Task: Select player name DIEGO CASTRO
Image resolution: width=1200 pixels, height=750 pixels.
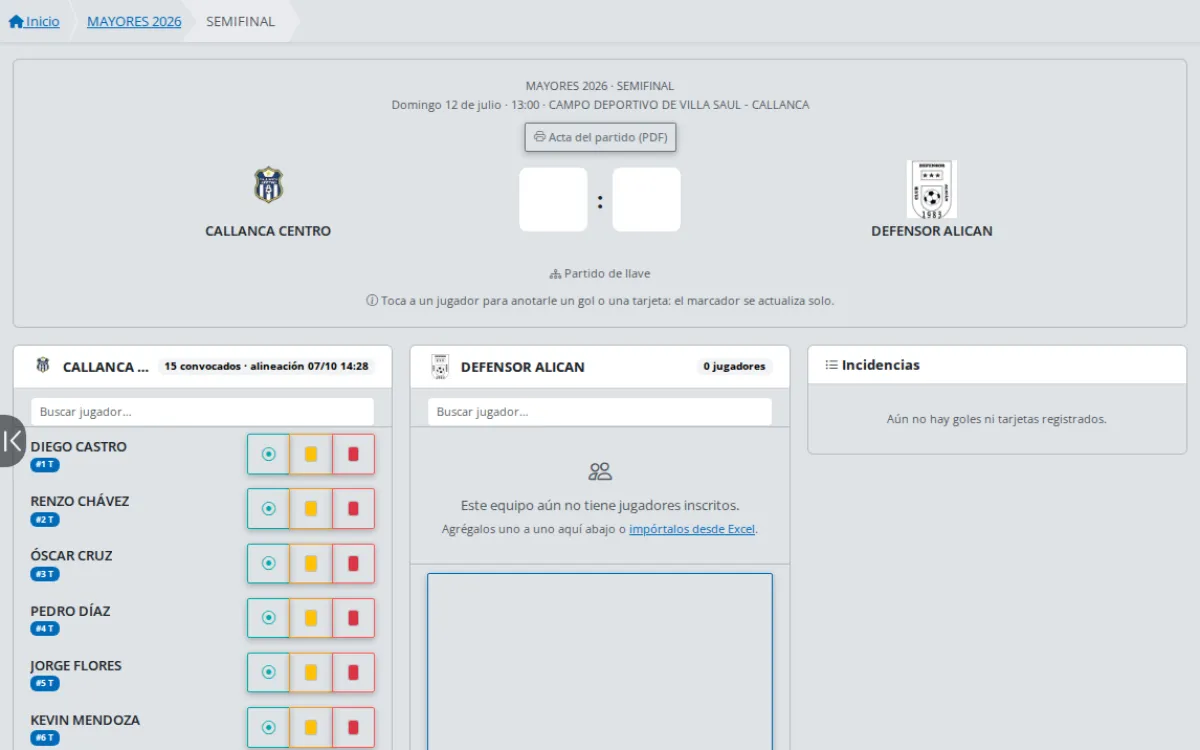Action: pyautogui.click(x=79, y=447)
